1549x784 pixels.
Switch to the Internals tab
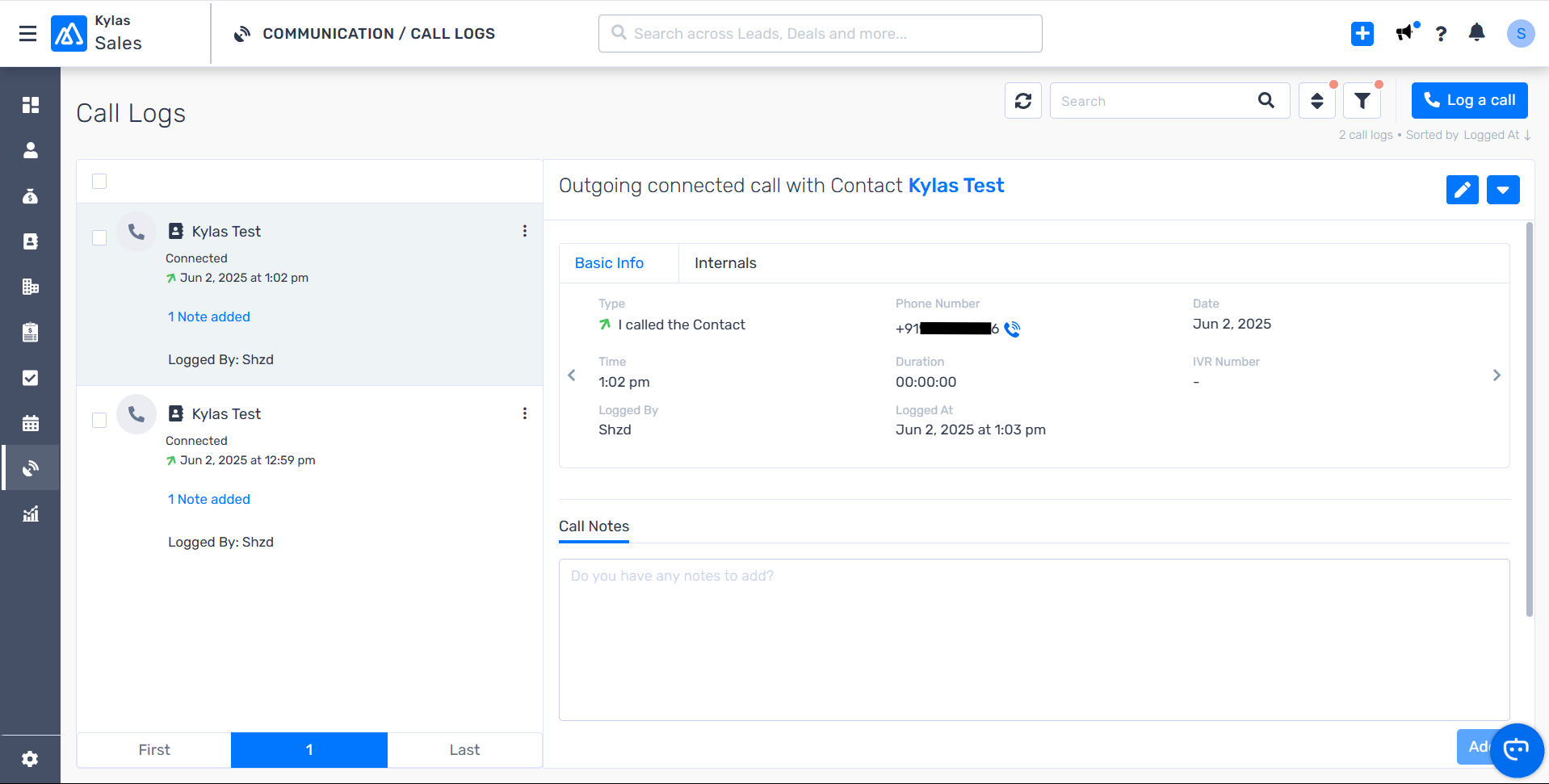pyautogui.click(x=725, y=263)
